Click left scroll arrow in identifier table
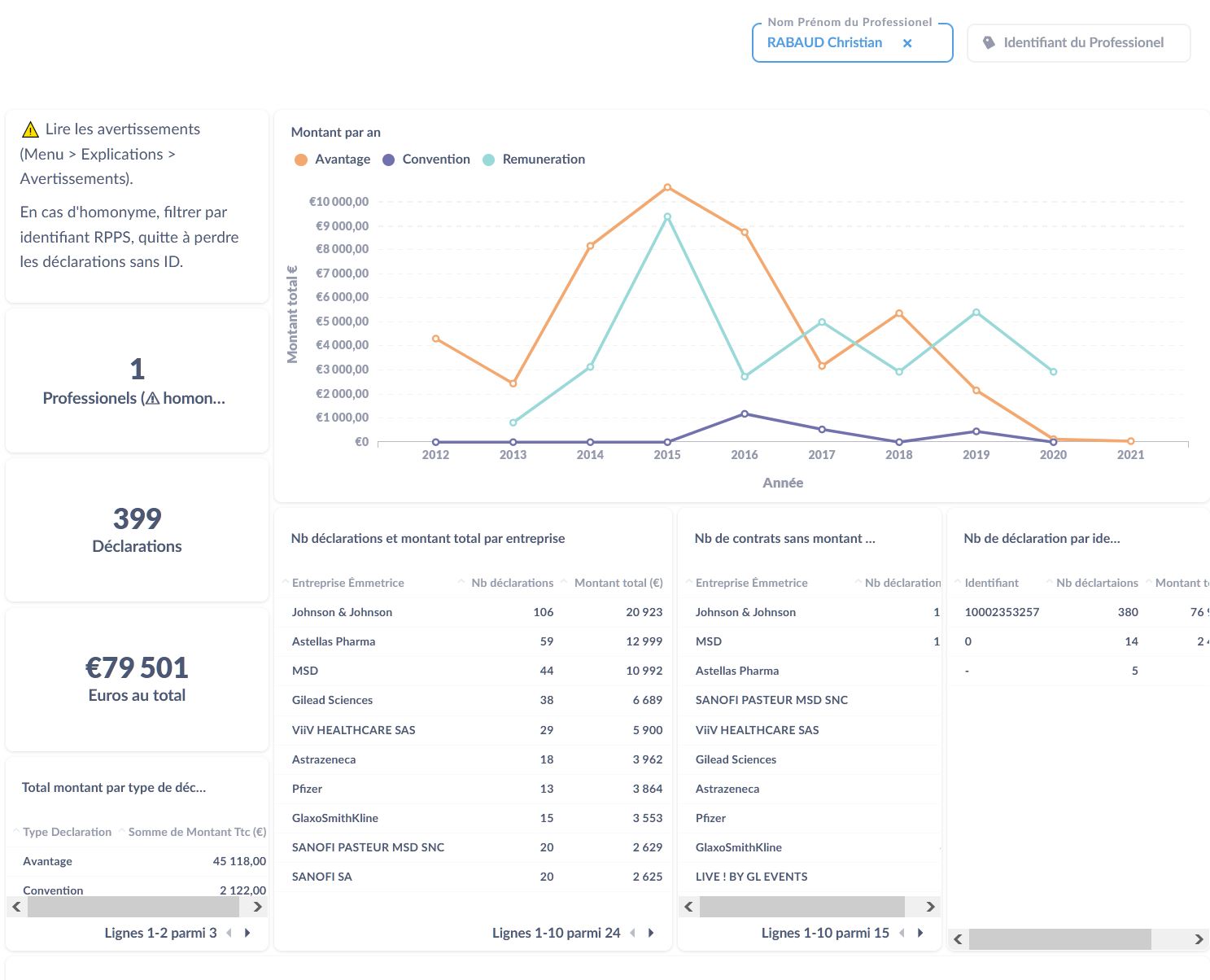The width and height of the screenshot is (1210, 980). pyautogui.click(x=959, y=939)
